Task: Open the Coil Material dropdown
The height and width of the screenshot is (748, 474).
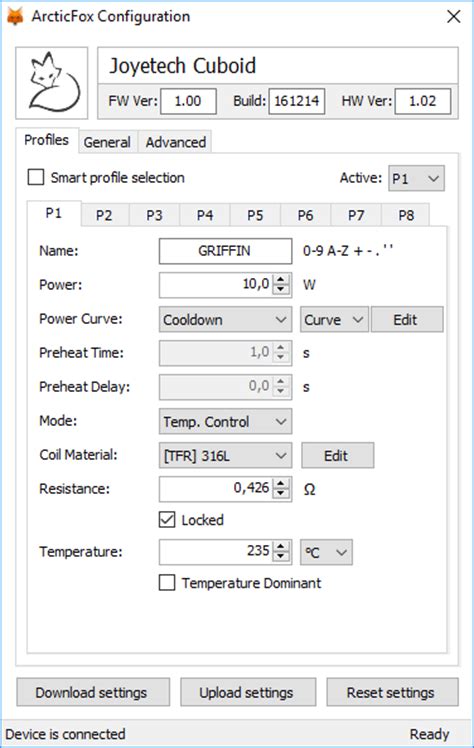Action: 225,456
